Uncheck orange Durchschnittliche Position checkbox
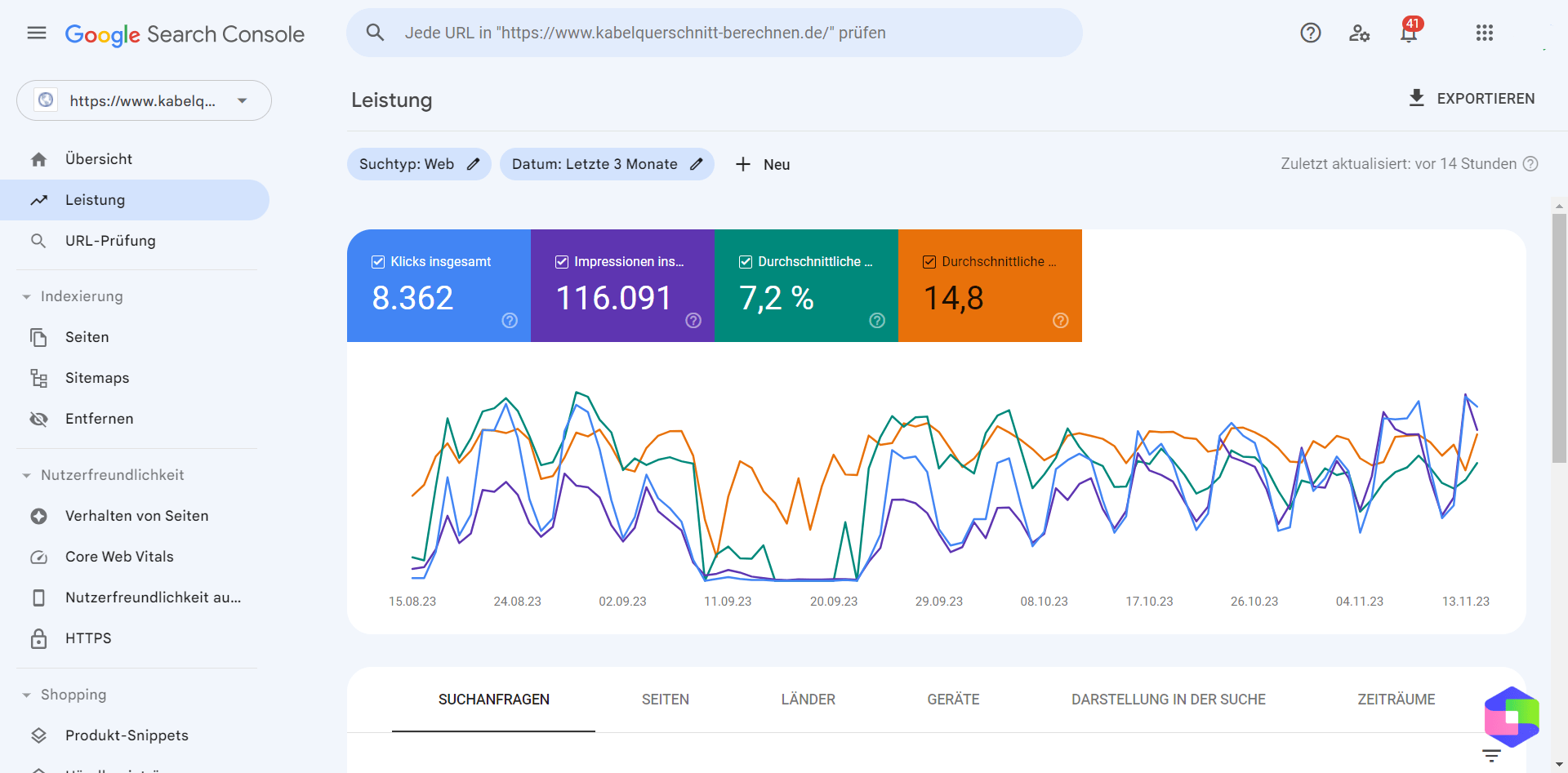The width and height of the screenshot is (1568, 773). tap(929, 261)
